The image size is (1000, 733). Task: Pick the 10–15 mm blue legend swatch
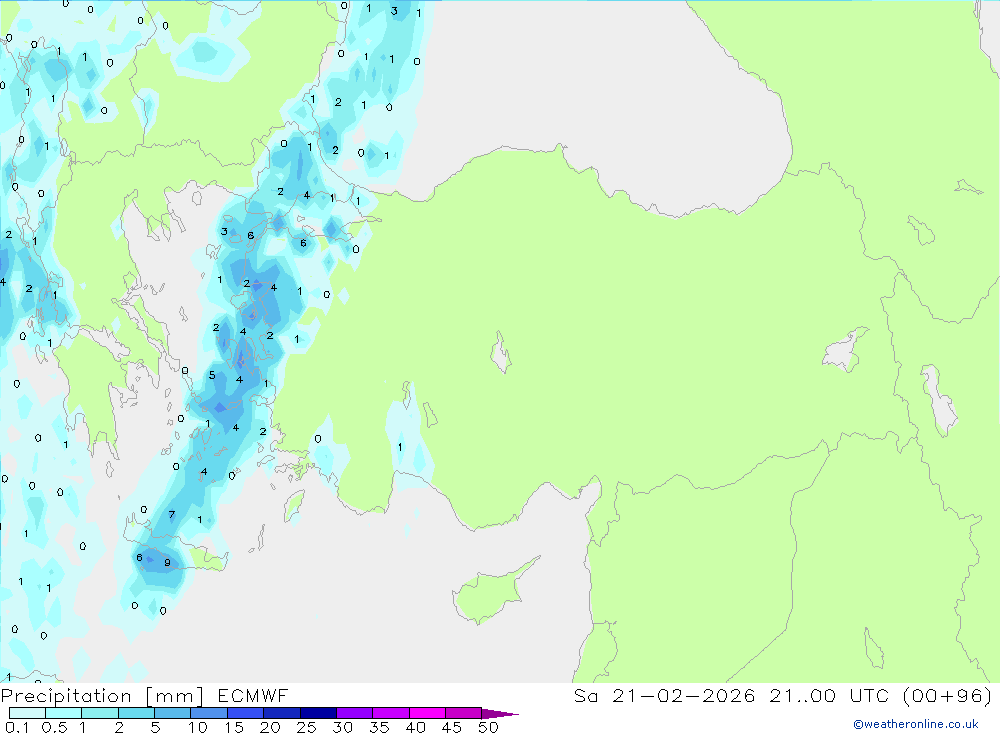(209, 713)
